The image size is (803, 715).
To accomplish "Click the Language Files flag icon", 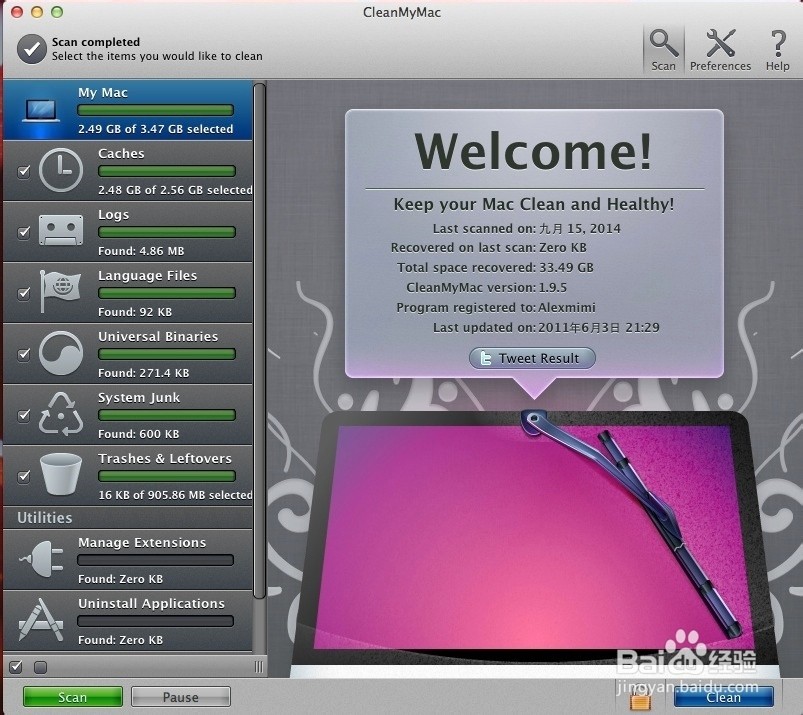I will [x=60, y=291].
